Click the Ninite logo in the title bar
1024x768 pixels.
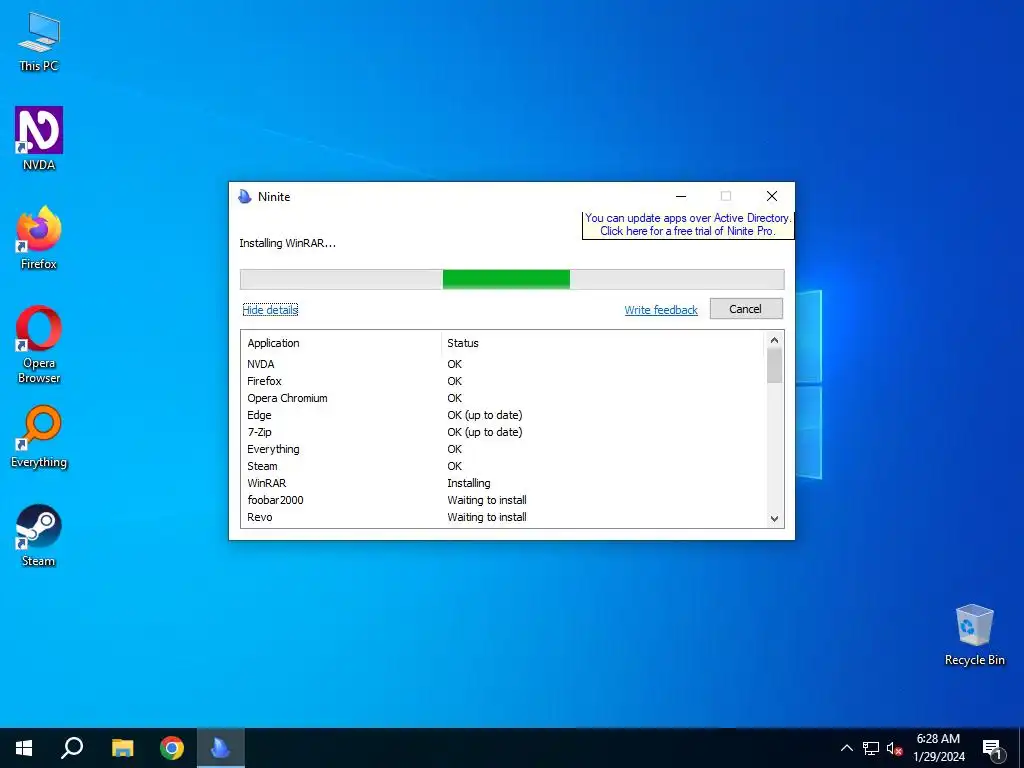tap(245, 197)
